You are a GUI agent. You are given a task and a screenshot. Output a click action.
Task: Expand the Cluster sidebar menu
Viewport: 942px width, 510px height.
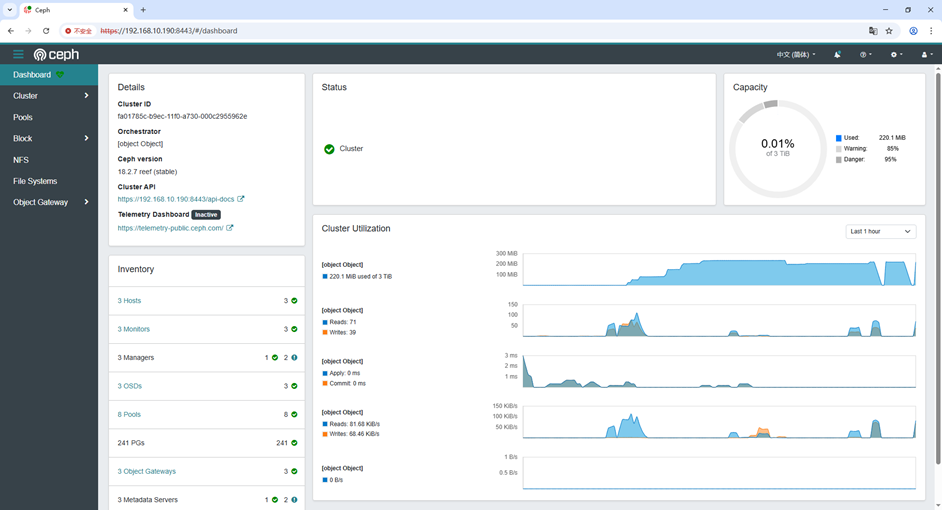[49, 96]
